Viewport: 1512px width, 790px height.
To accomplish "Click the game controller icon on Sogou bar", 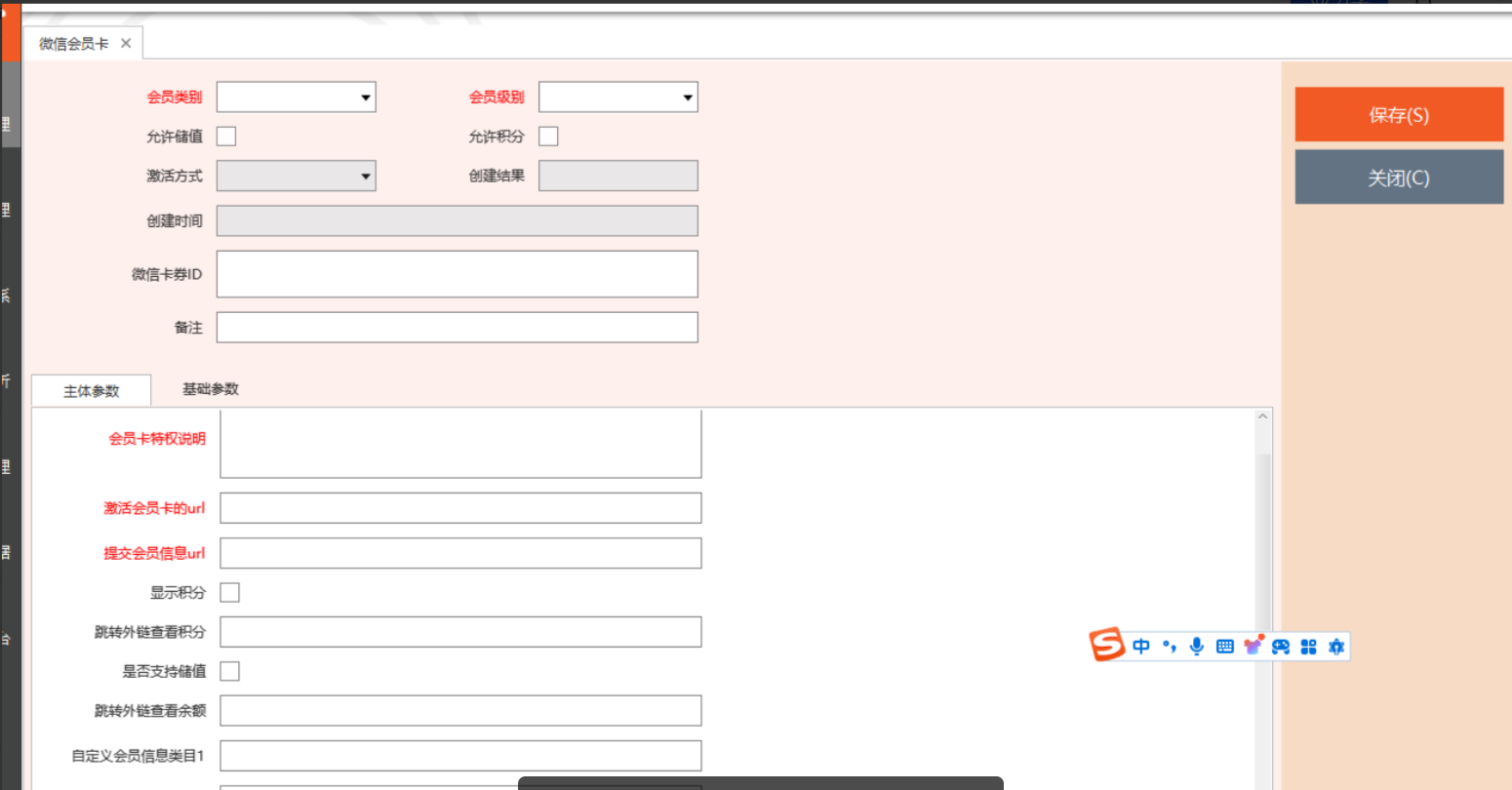I will [x=1281, y=647].
